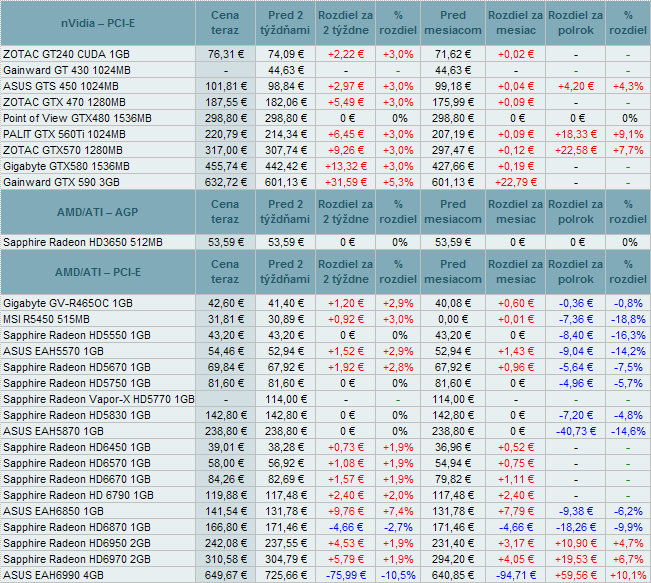Select Gainward GTX 590 3GB name

tap(61, 182)
